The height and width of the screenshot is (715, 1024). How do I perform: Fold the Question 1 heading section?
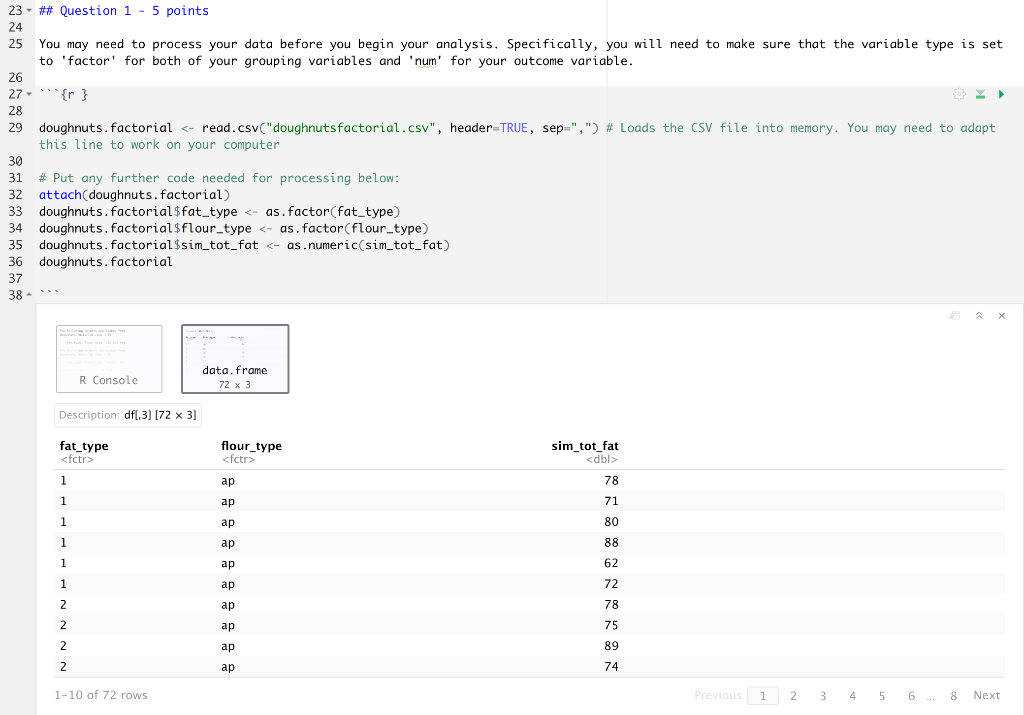click(29, 11)
